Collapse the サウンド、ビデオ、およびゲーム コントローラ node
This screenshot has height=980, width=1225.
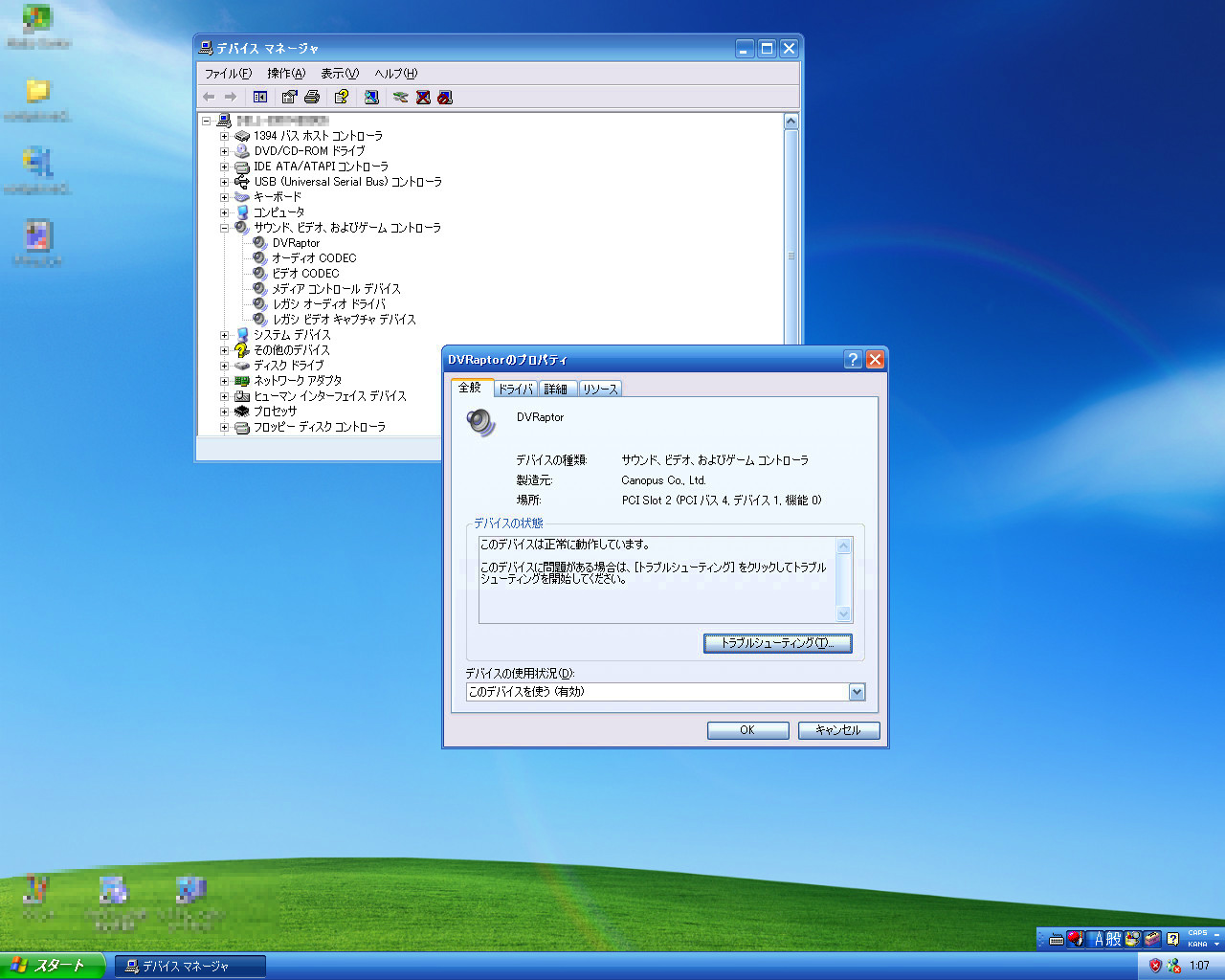tap(225, 228)
